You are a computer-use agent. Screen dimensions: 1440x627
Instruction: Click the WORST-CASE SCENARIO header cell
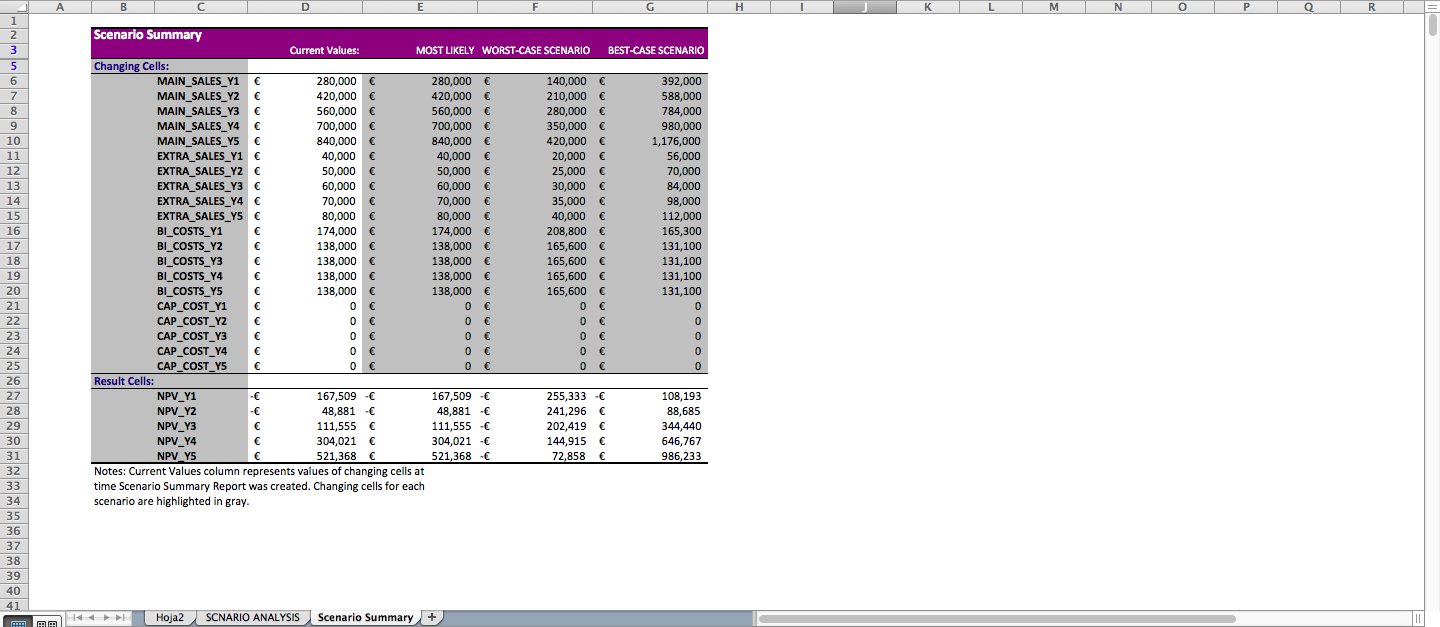coord(535,50)
